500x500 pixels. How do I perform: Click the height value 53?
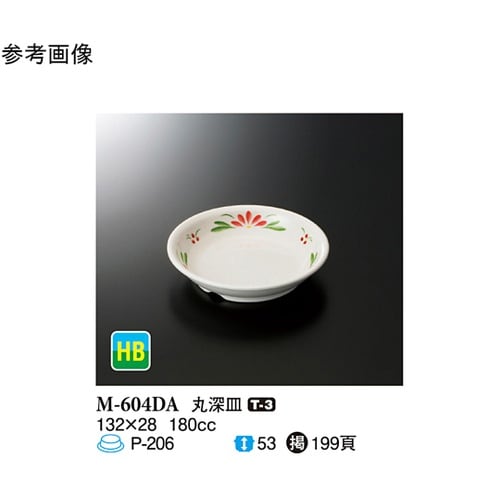267,444
